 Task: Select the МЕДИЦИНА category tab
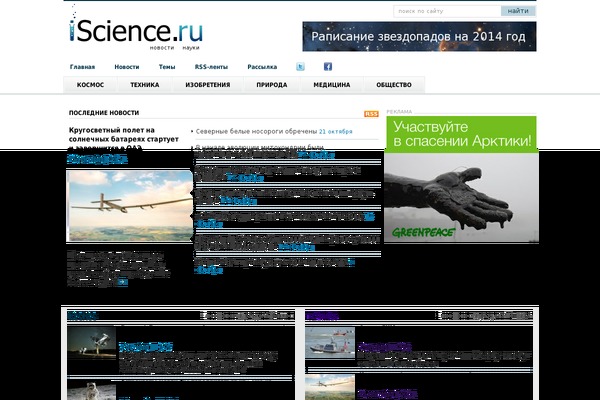pos(332,85)
